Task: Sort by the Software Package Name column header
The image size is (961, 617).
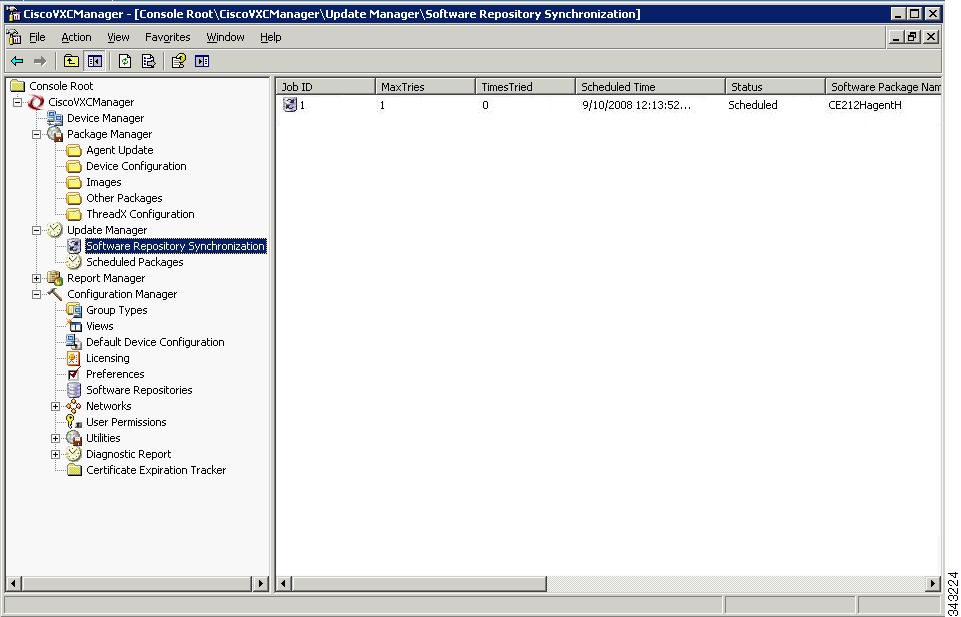Action: coord(883,87)
